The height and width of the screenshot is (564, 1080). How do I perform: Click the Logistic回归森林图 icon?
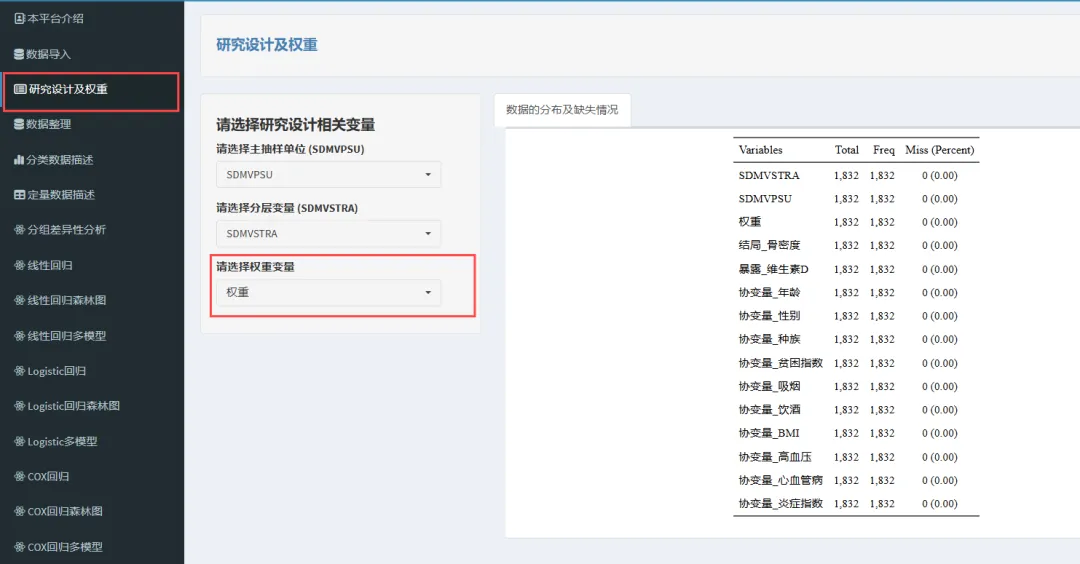19,406
